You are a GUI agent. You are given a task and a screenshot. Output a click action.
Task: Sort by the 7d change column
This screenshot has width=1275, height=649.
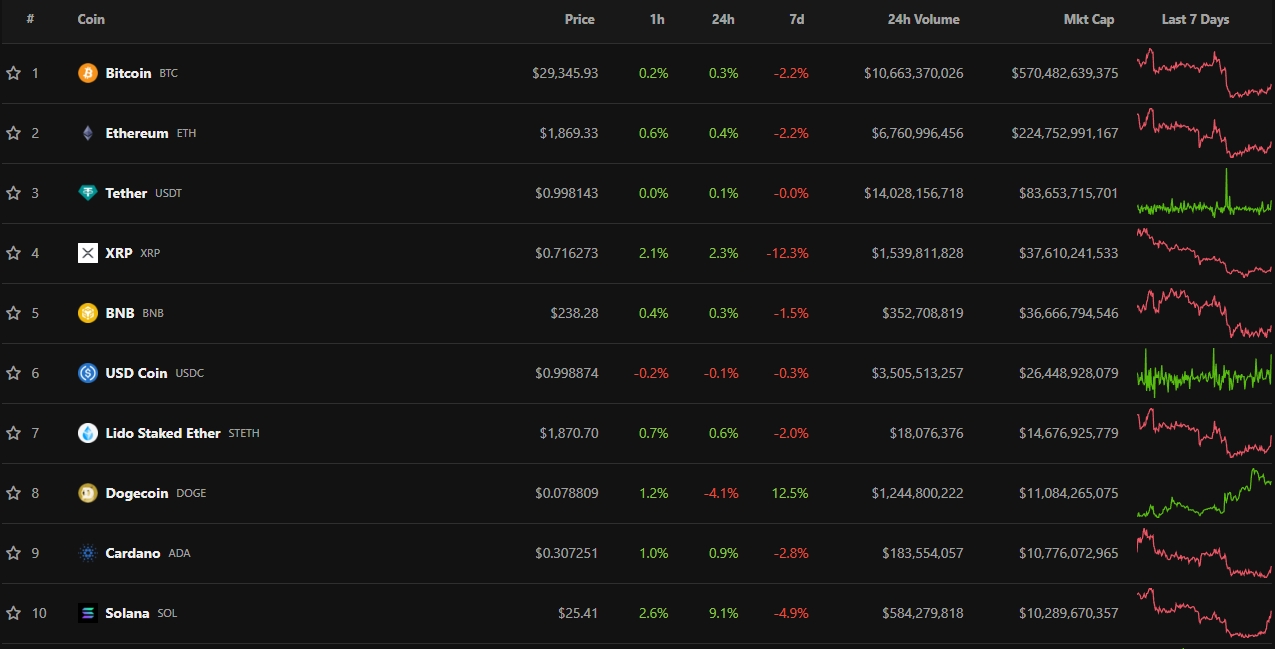pyautogui.click(x=796, y=19)
